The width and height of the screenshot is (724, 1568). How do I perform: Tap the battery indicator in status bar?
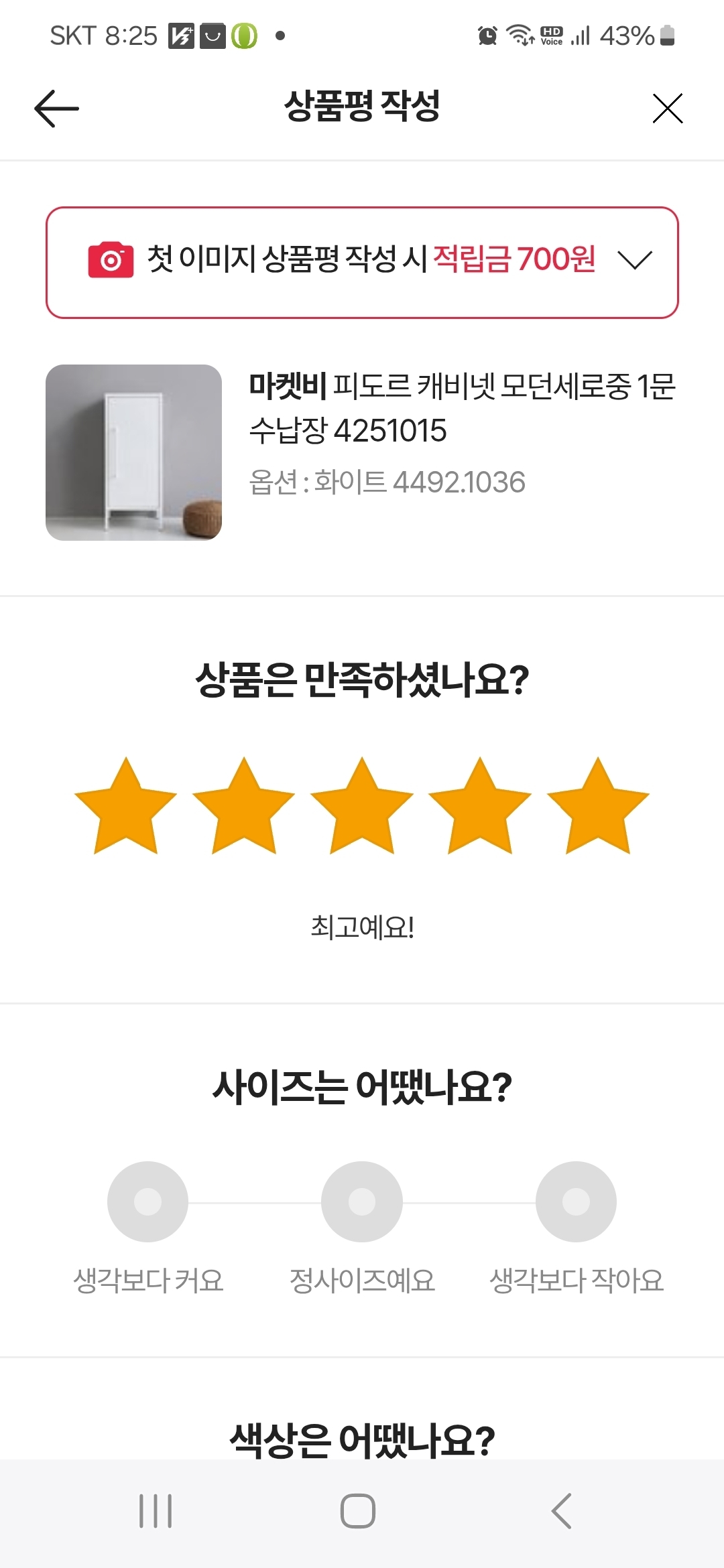point(667,36)
